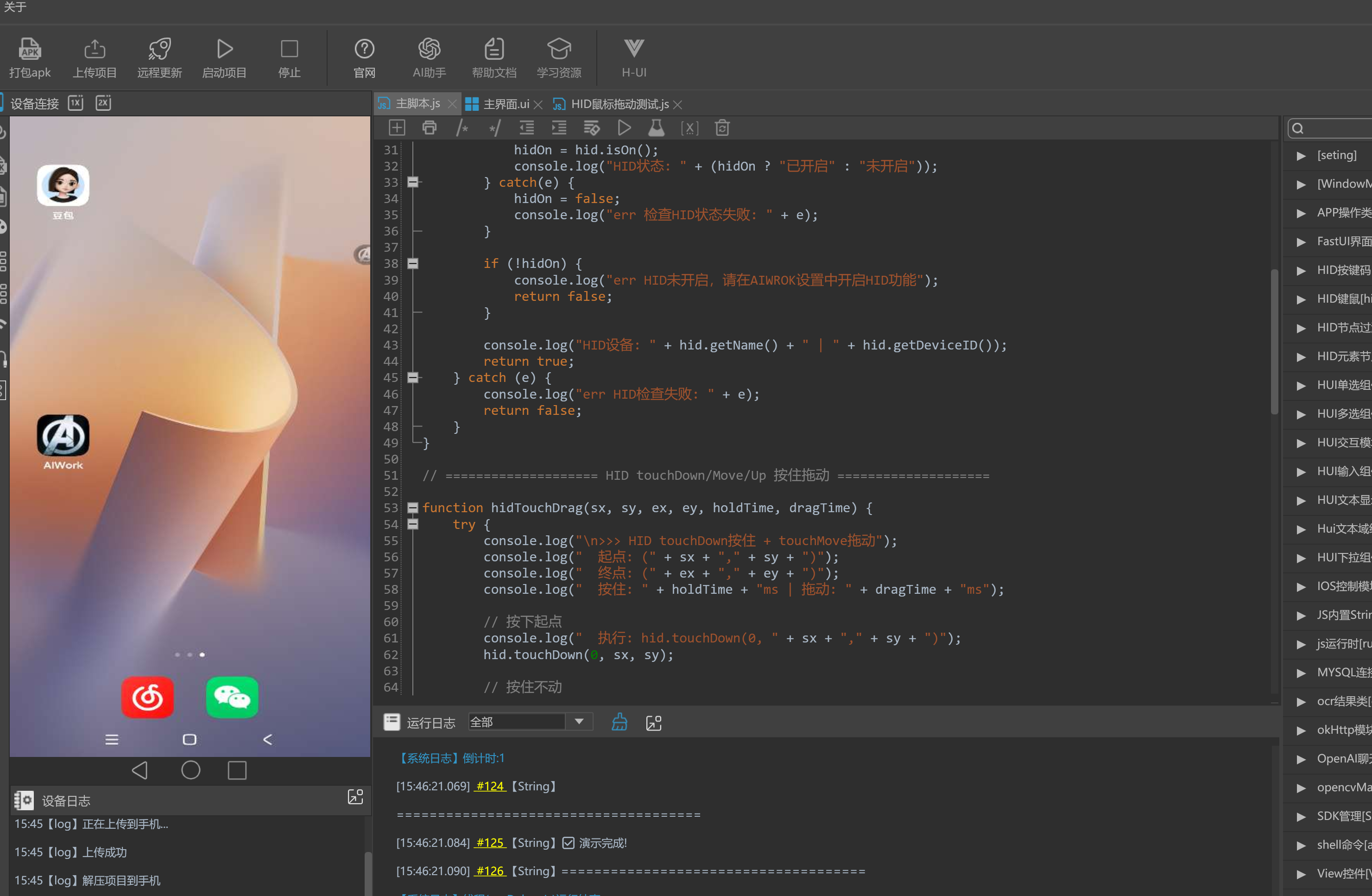The height and width of the screenshot is (896, 1372).
Task: Click 远程更新 remote update rocket icon
Action: tap(160, 57)
